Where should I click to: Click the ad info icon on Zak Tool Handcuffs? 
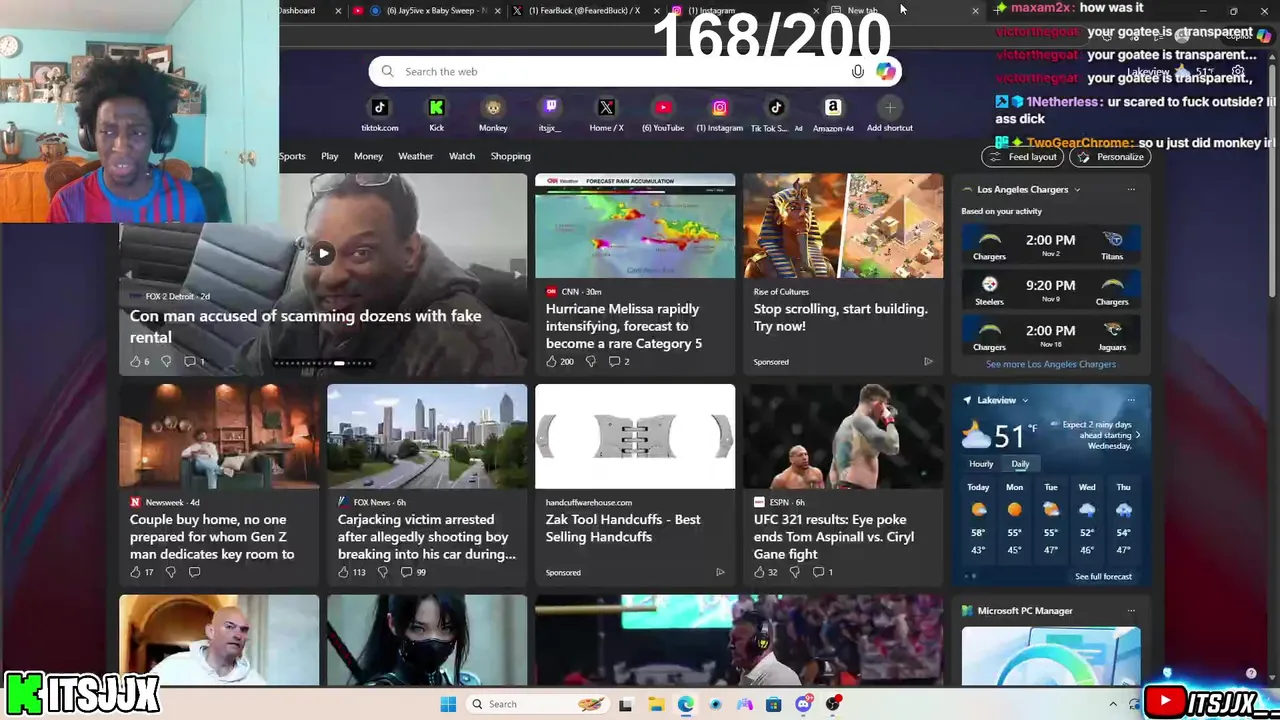pos(720,572)
